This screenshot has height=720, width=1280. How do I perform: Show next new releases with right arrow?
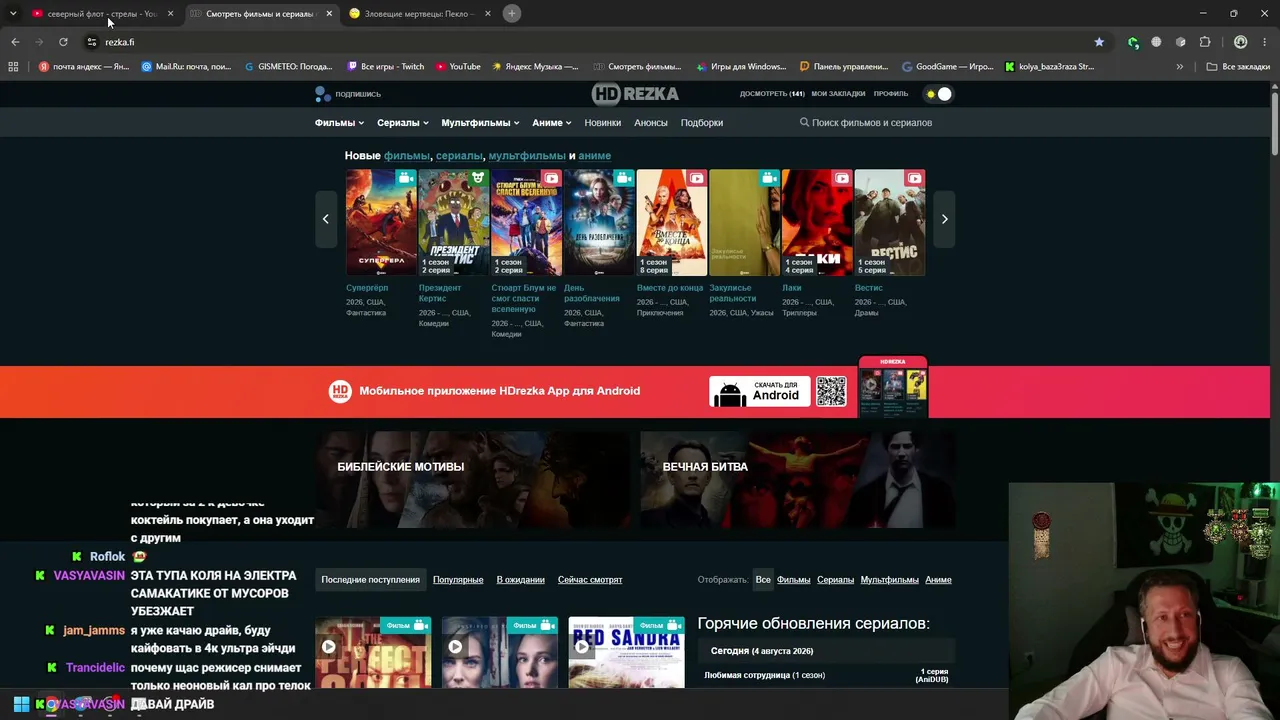pyautogui.click(x=944, y=219)
